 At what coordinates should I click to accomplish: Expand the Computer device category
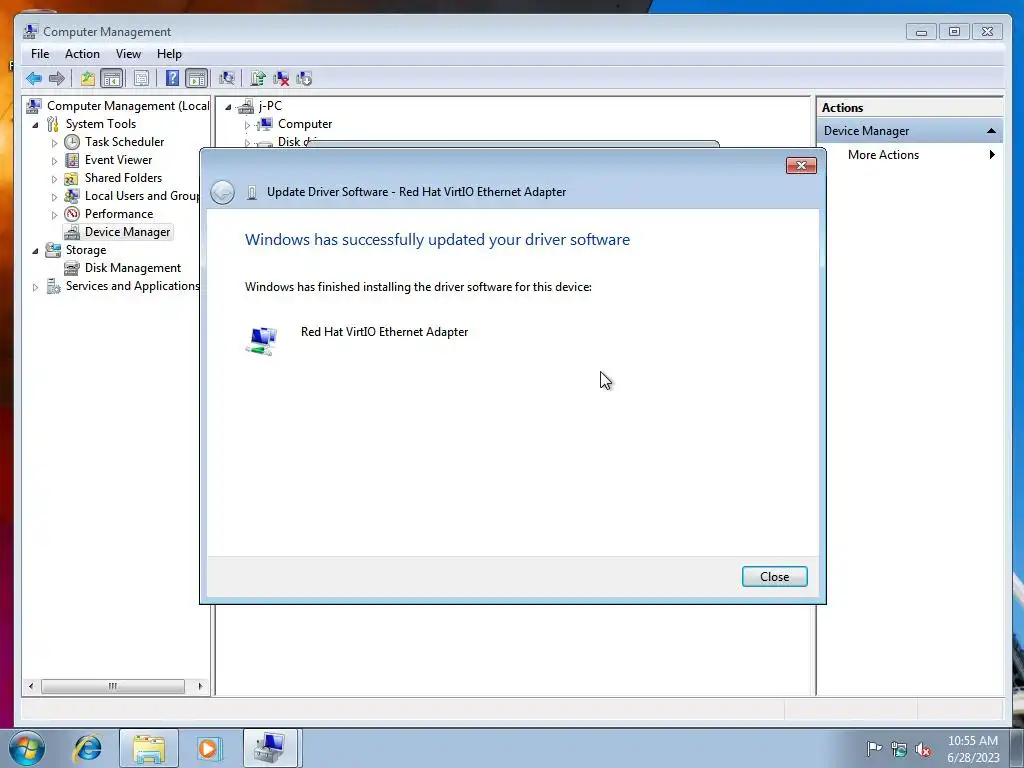248,124
